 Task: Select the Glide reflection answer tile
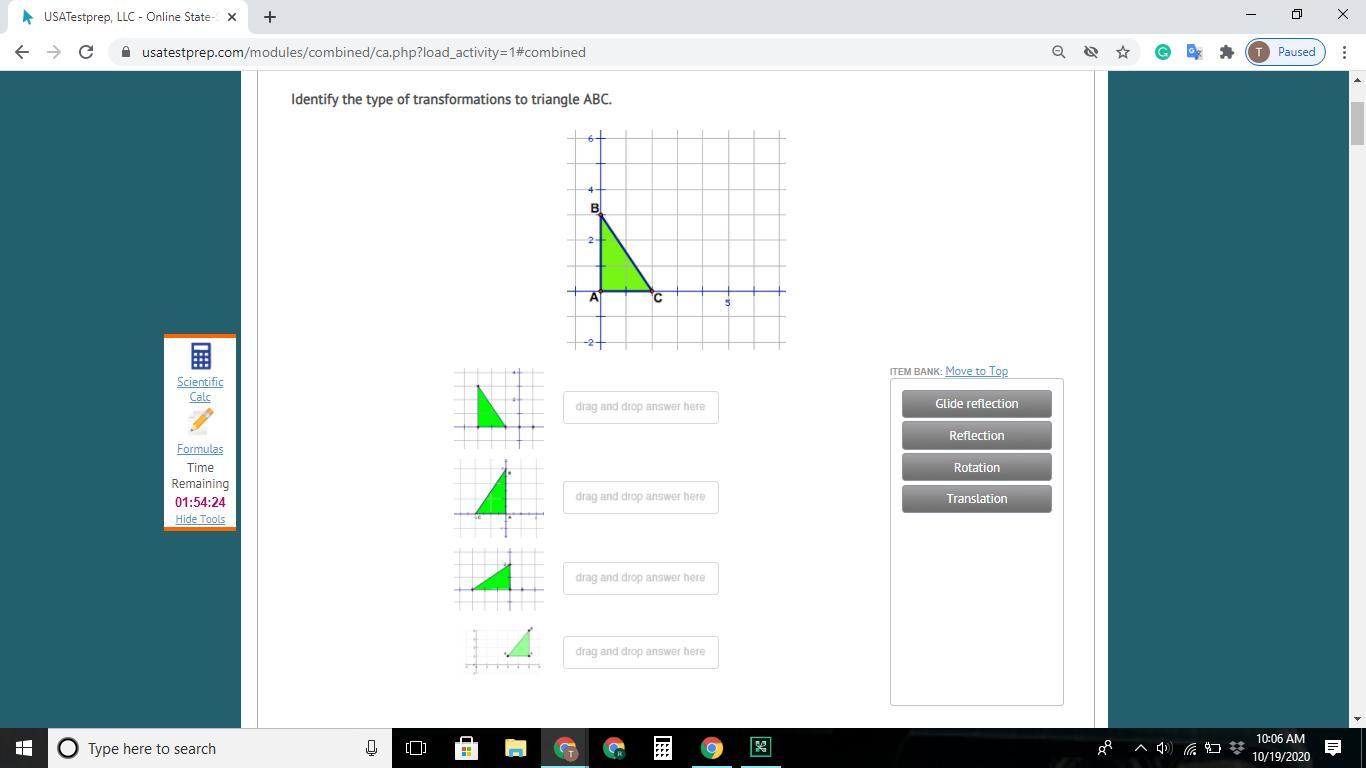coord(977,404)
